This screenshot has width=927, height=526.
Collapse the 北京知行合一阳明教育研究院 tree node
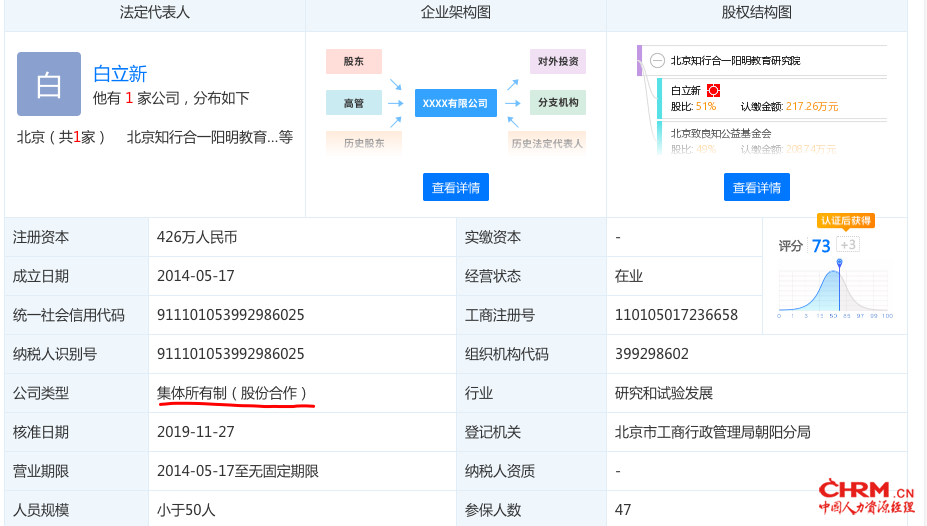pos(657,60)
